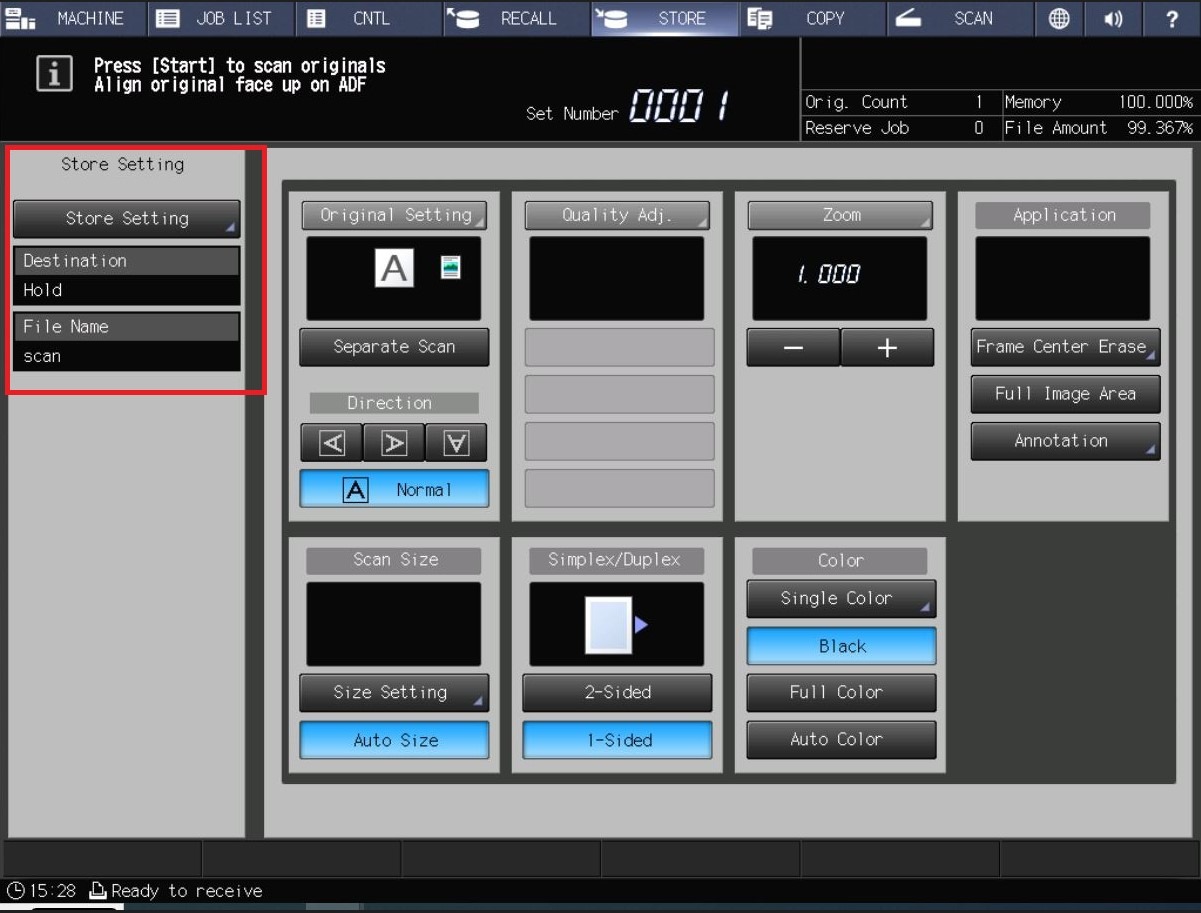This screenshot has width=1201, height=913.
Task: Toggle Auto Size scan option
Action: 394,740
